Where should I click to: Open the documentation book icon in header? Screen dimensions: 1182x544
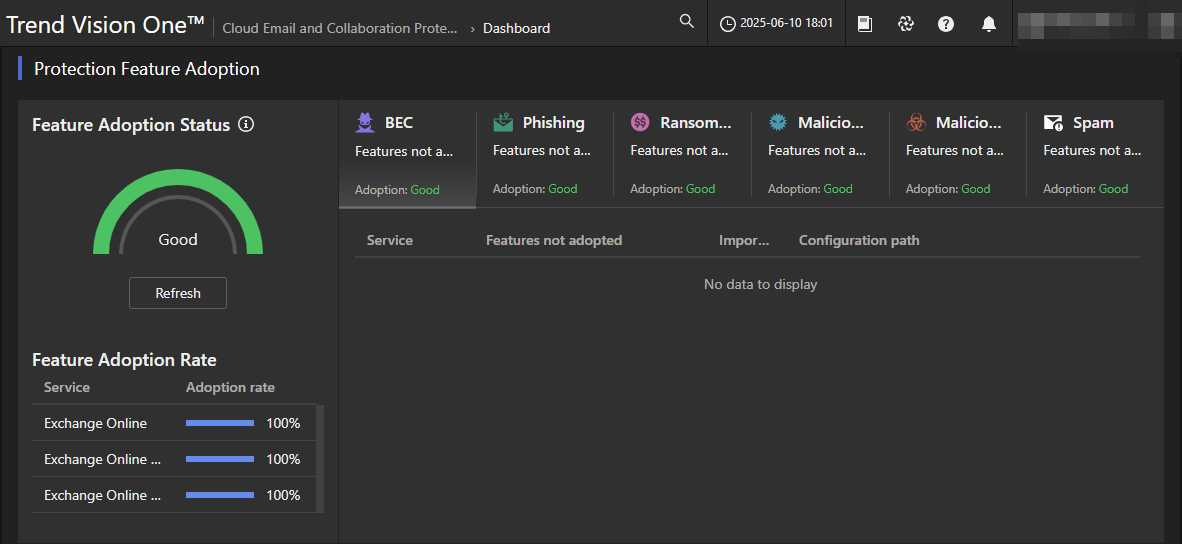point(865,24)
